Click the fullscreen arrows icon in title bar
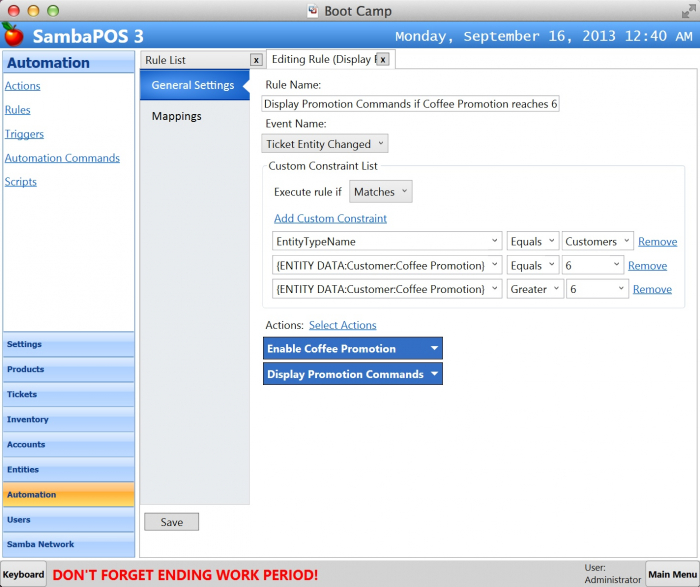 pyautogui.click(x=688, y=11)
